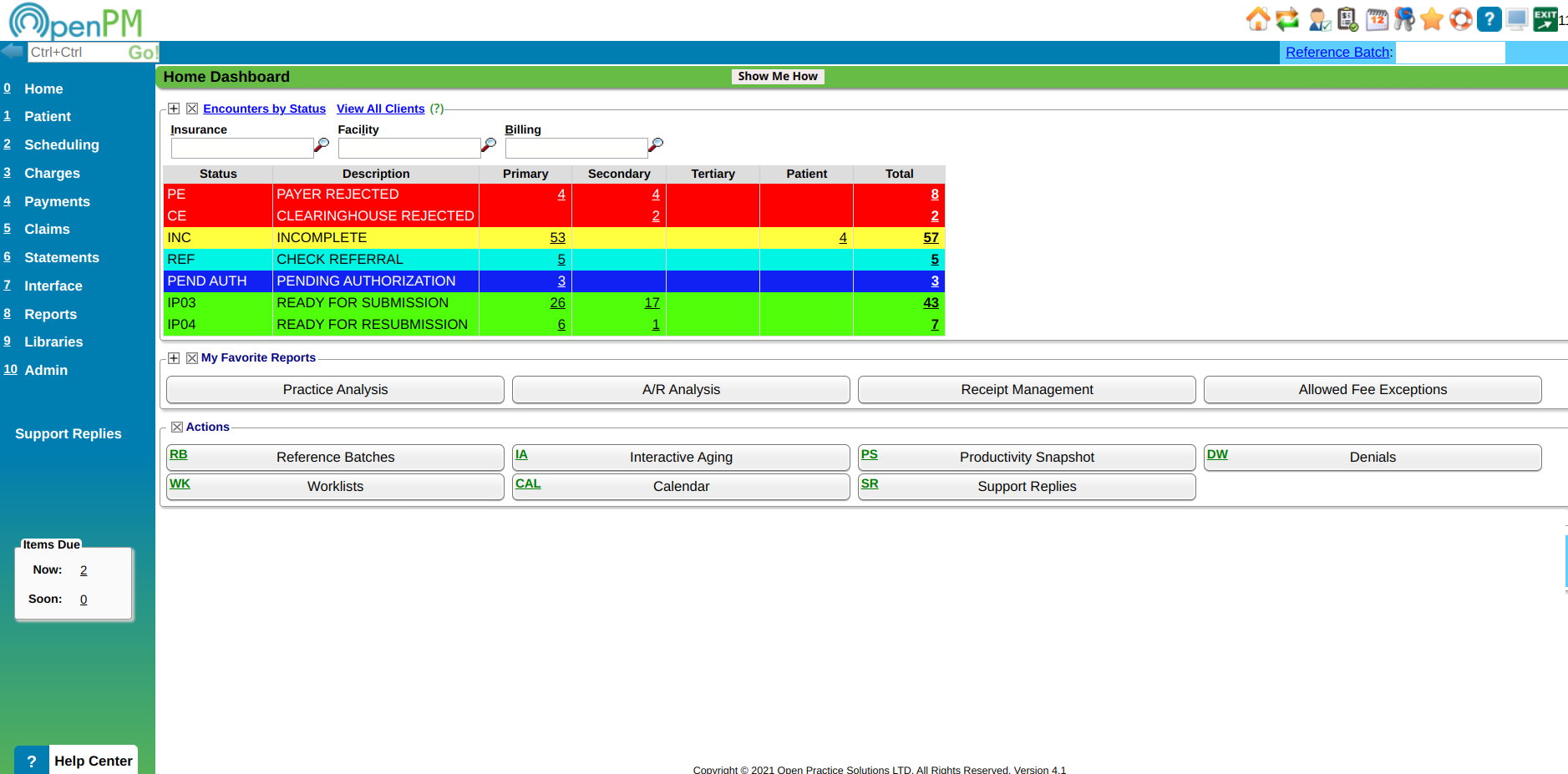This screenshot has width=1568, height=774.
Task: Close the My Favorite Reports panel
Action: coord(192,358)
